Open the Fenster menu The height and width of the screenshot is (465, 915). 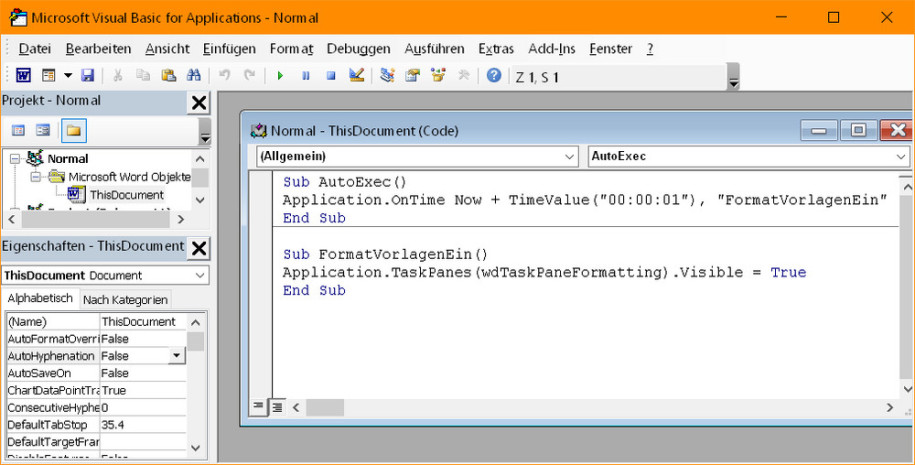pos(610,49)
